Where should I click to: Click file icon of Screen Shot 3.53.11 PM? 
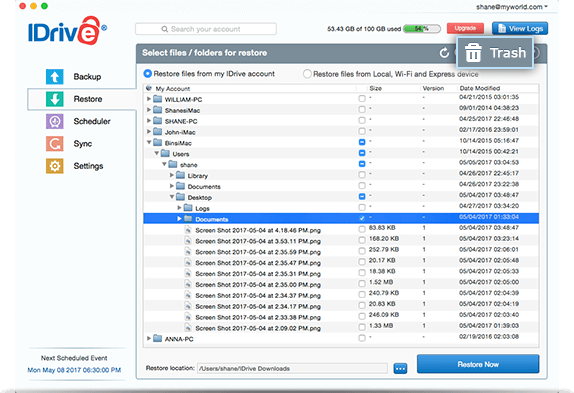click(188, 241)
